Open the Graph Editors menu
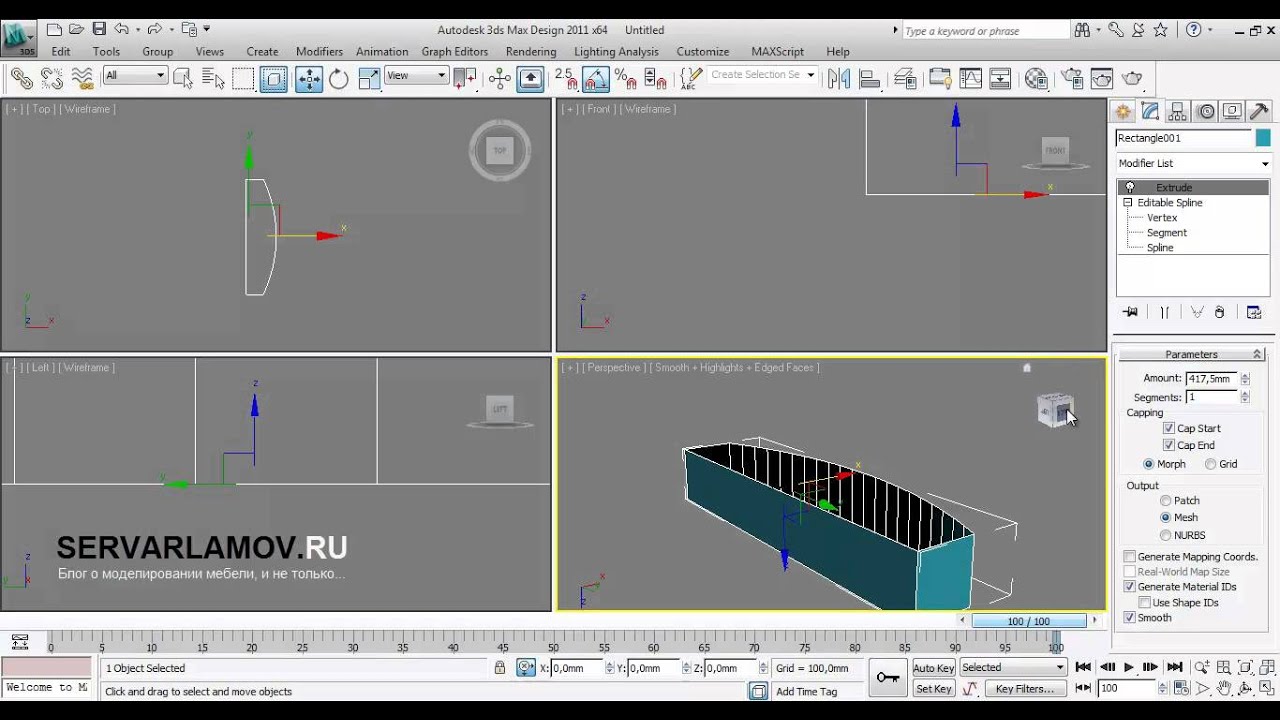The image size is (1280, 720). click(x=455, y=52)
